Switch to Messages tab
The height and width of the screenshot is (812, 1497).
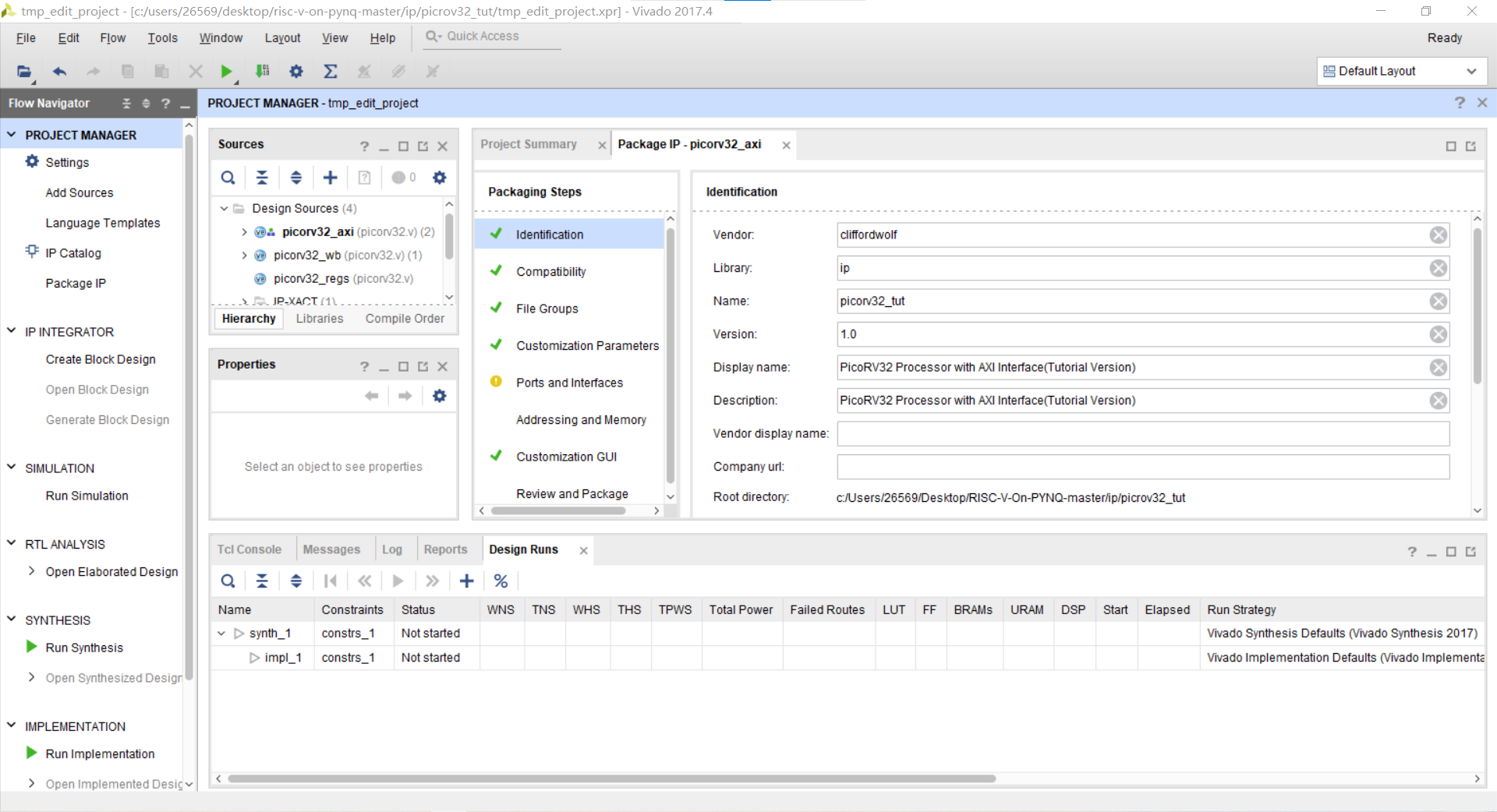click(331, 549)
